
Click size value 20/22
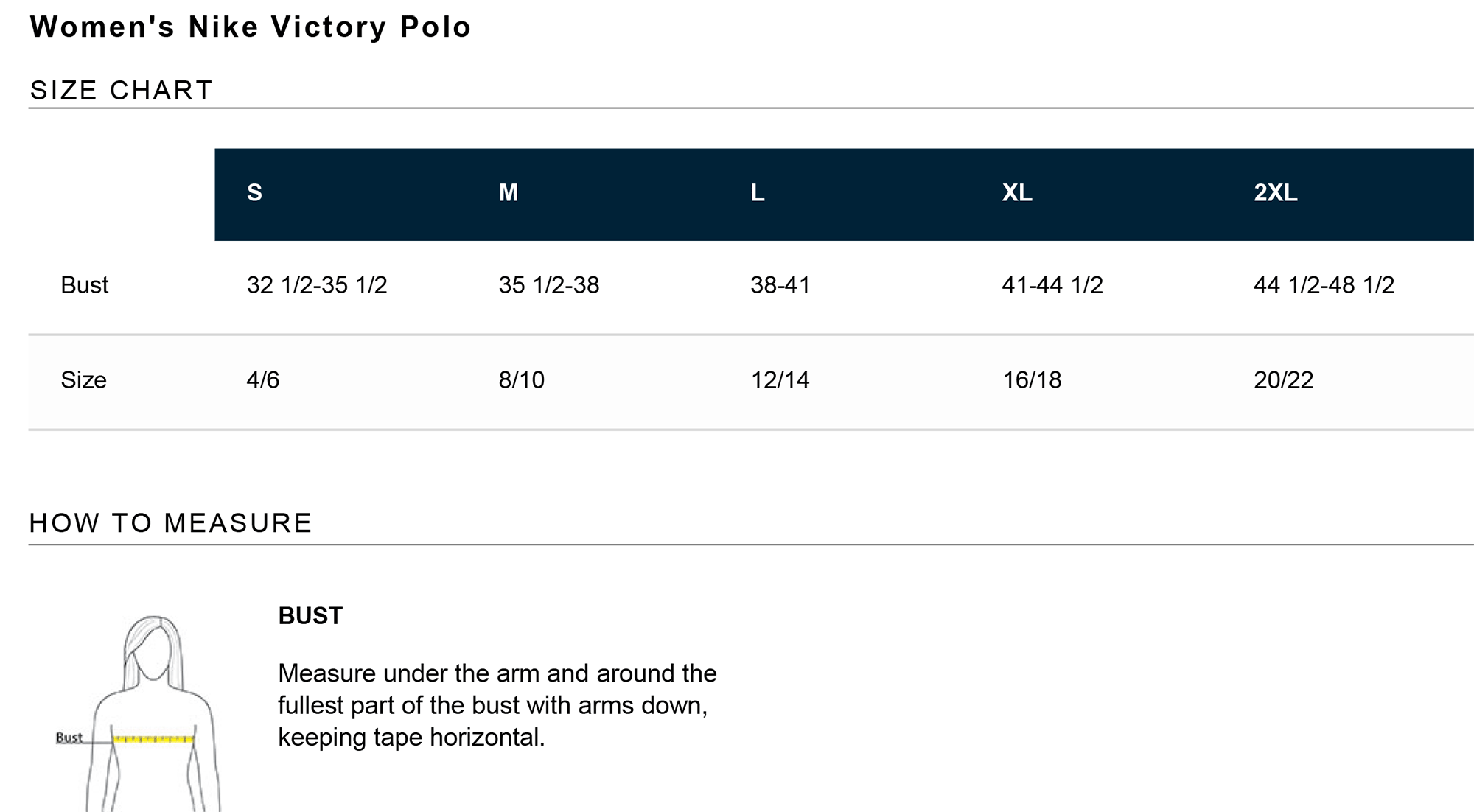tap(1284, 380)
